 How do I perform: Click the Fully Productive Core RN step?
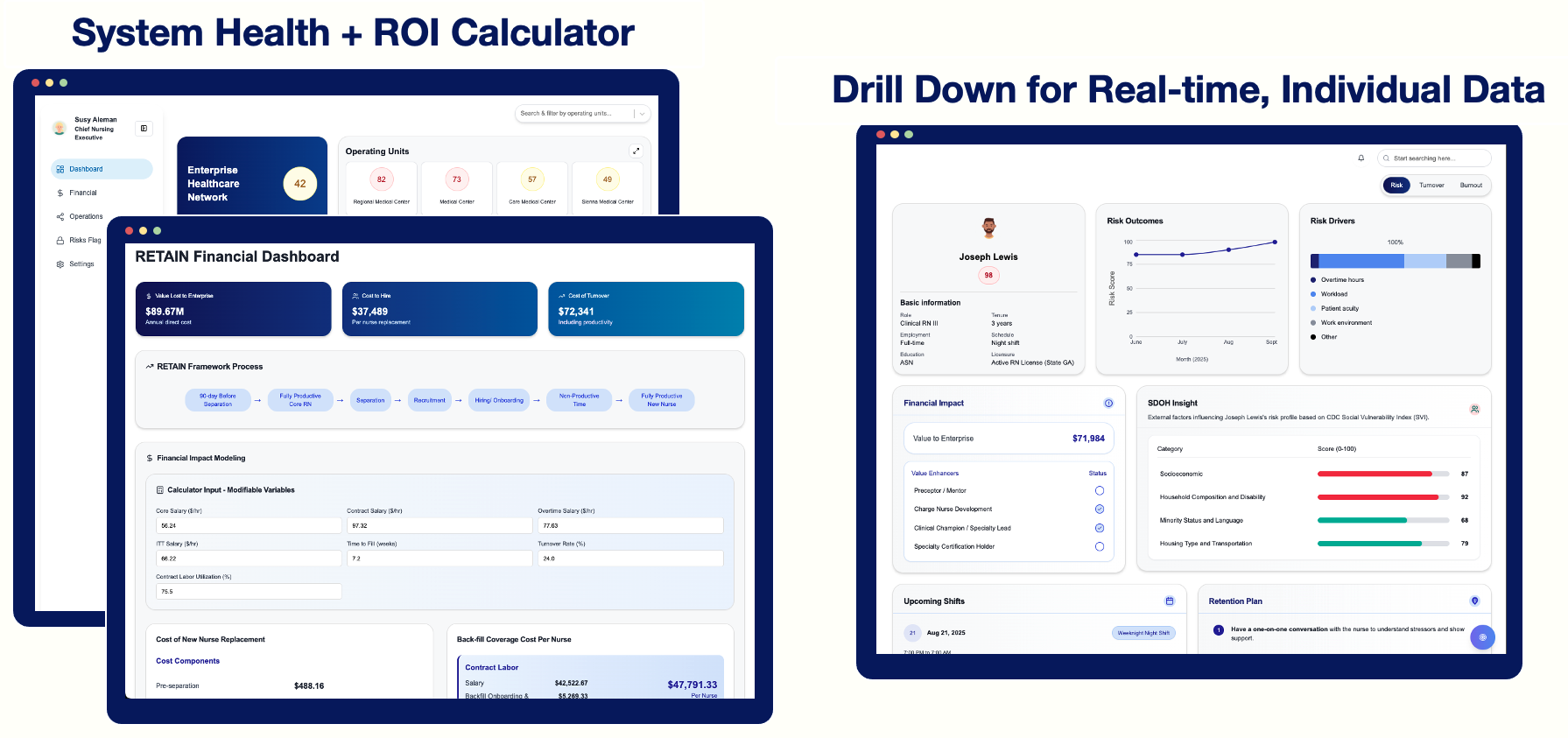(300, 400)
